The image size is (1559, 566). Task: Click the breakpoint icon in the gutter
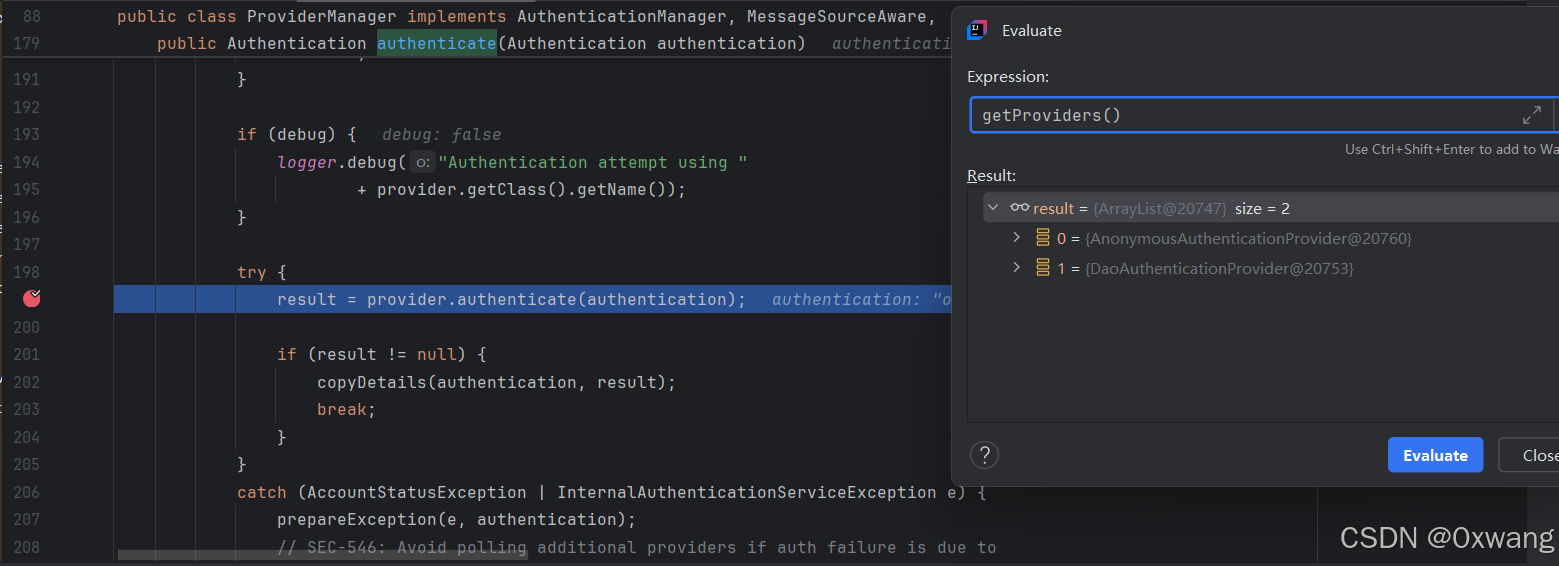32,298
